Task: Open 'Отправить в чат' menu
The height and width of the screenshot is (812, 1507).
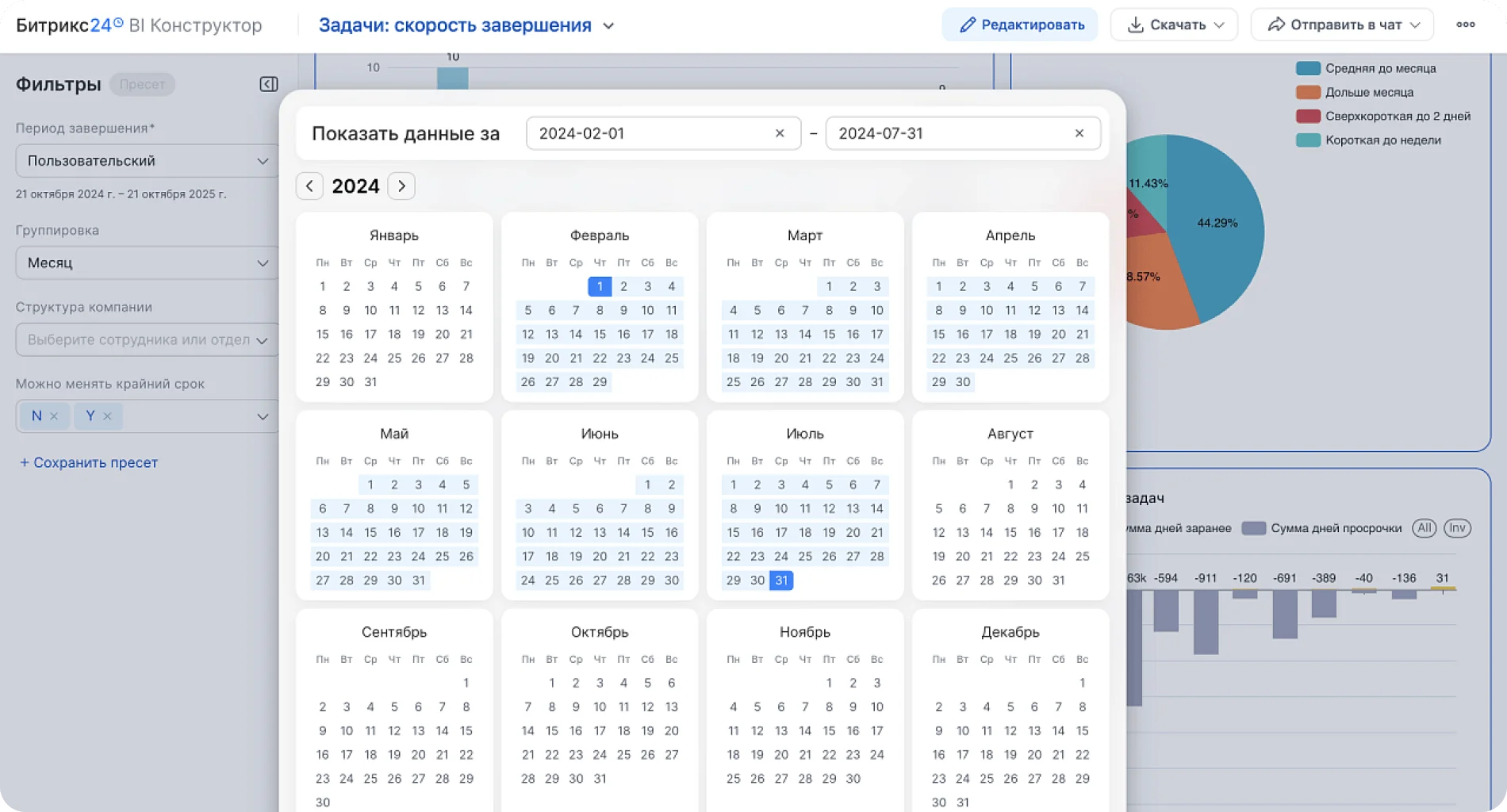Action: 1341,25
